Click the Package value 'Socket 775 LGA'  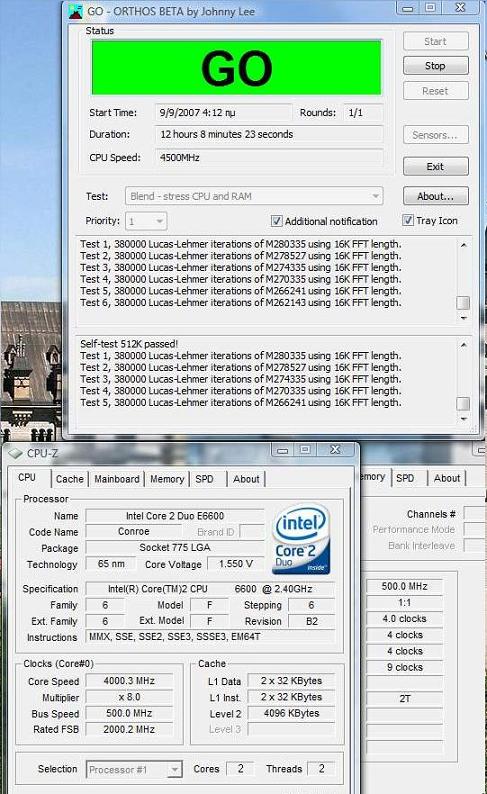click(x=175, y=547)
